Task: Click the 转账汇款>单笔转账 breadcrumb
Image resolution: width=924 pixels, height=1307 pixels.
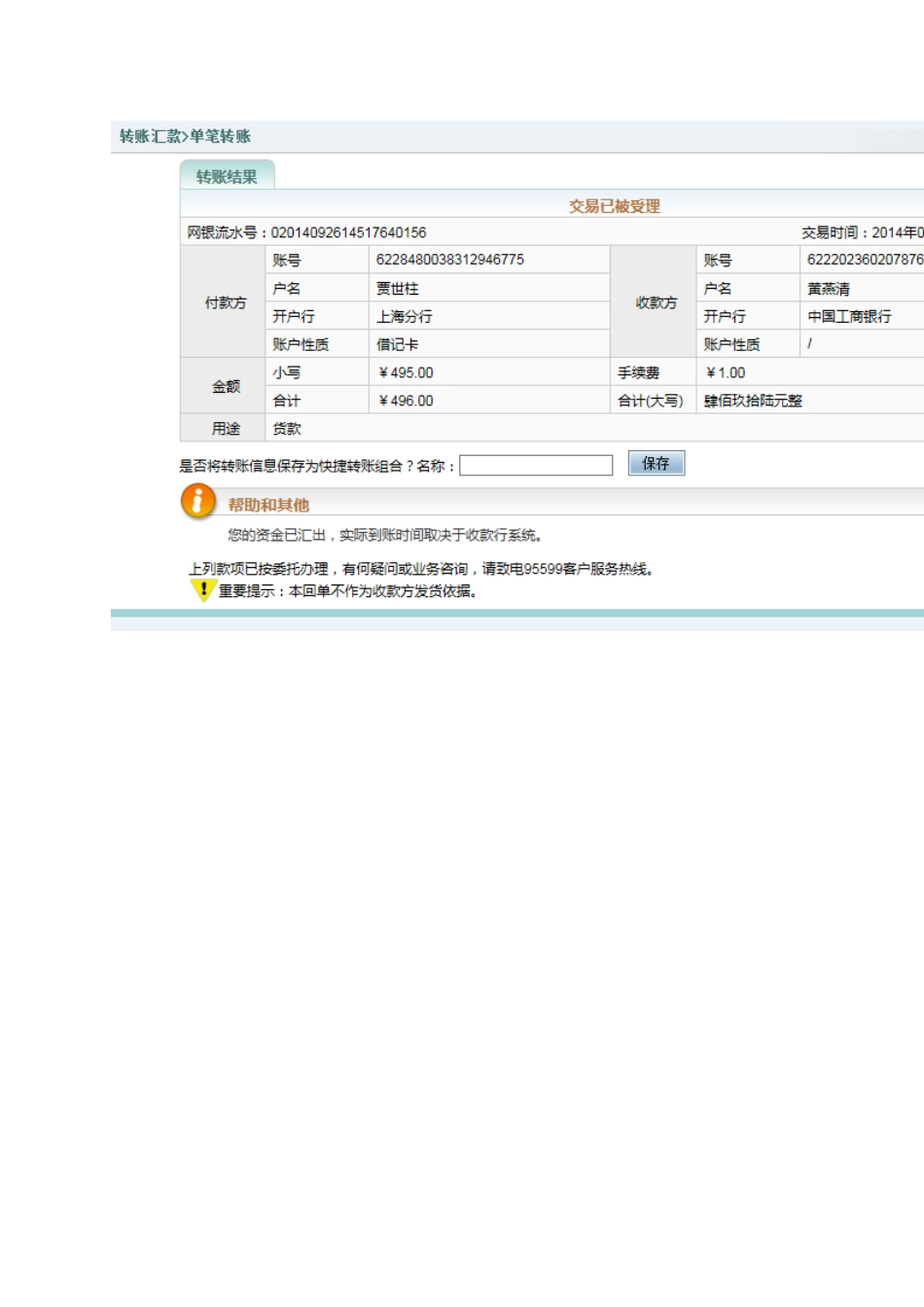Action: click(x=185, y=136)
